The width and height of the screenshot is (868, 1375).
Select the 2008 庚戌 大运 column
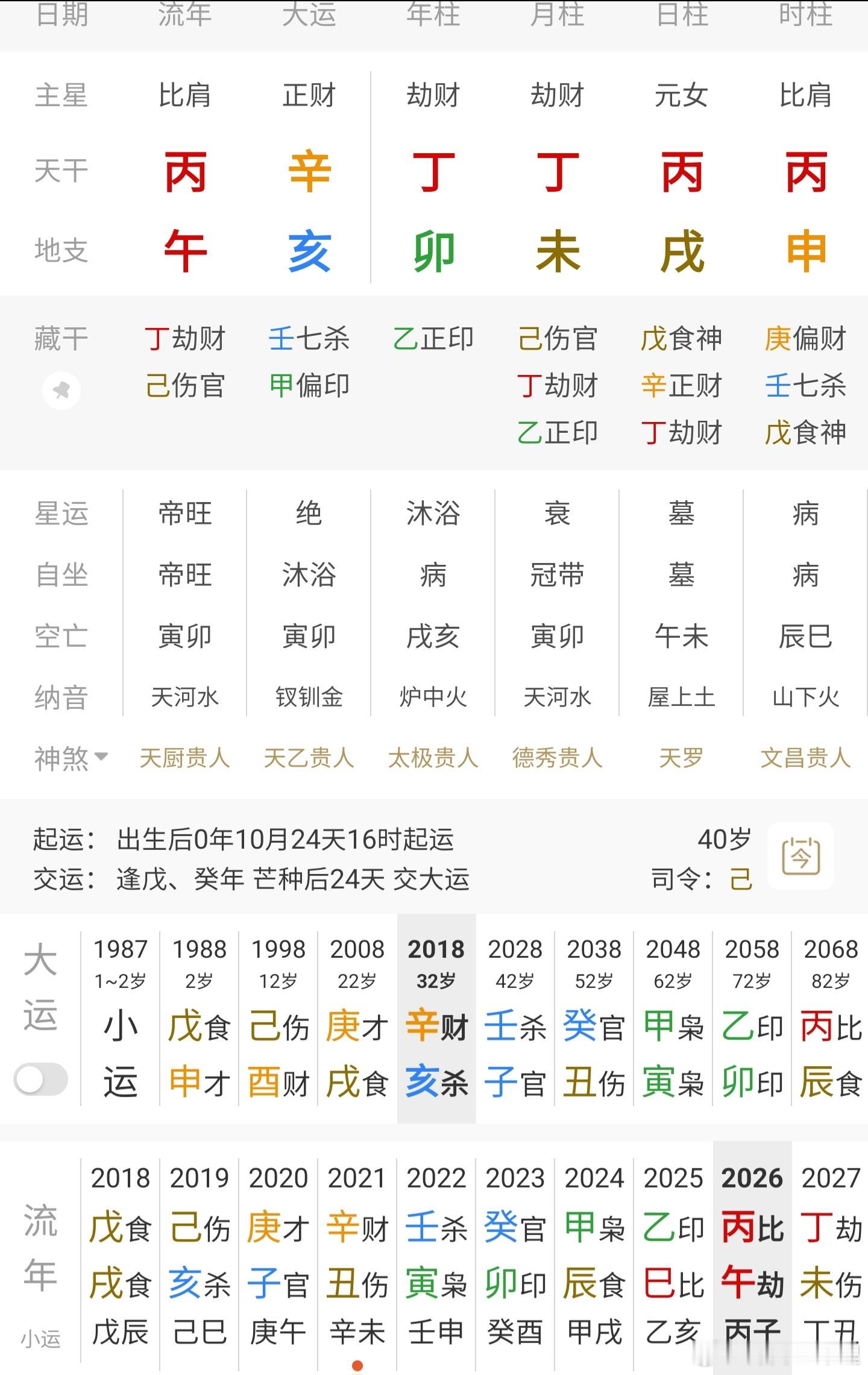click(x=357, y=1020)
